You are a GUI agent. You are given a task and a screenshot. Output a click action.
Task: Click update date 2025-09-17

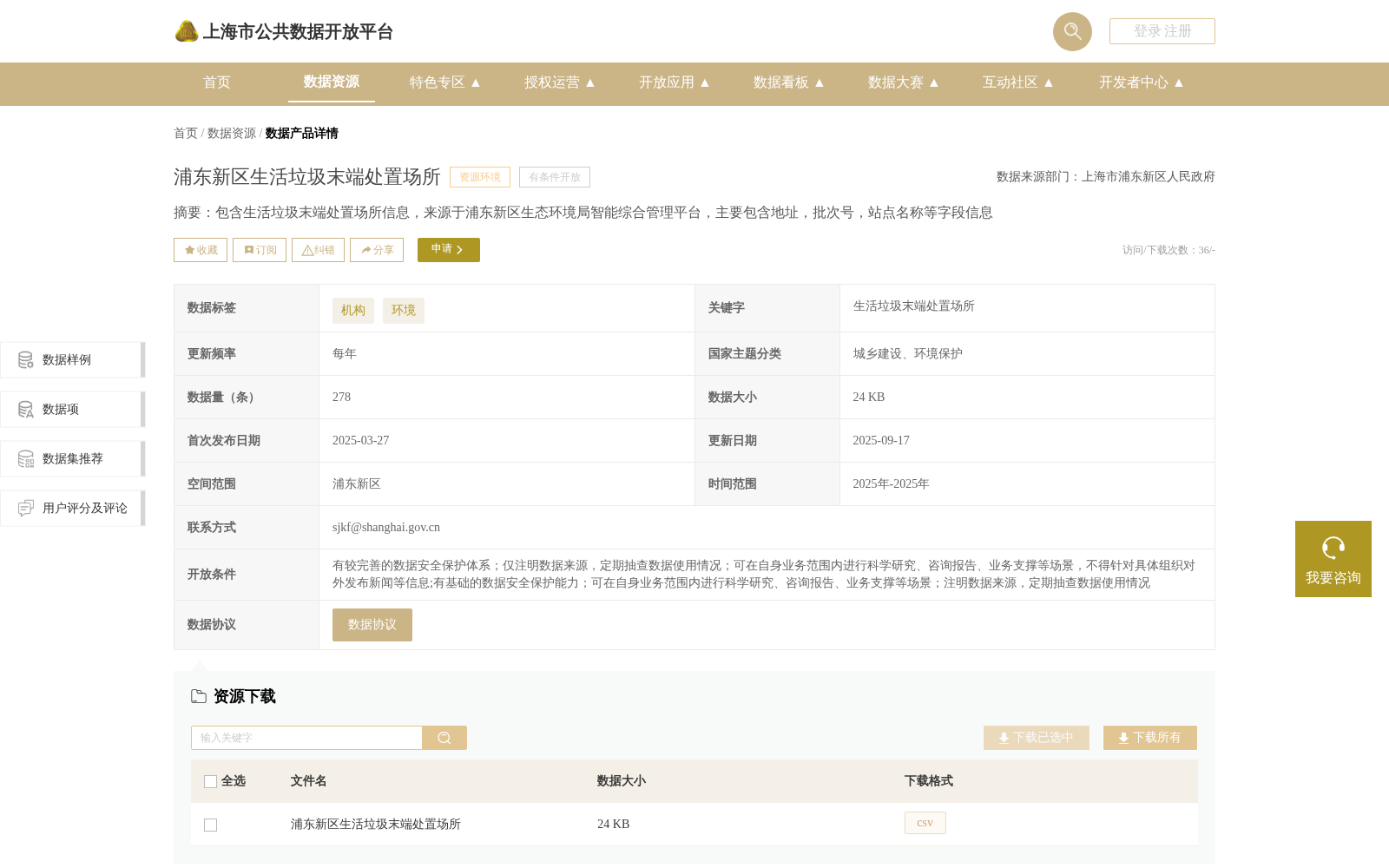click(x=881, y=441)
